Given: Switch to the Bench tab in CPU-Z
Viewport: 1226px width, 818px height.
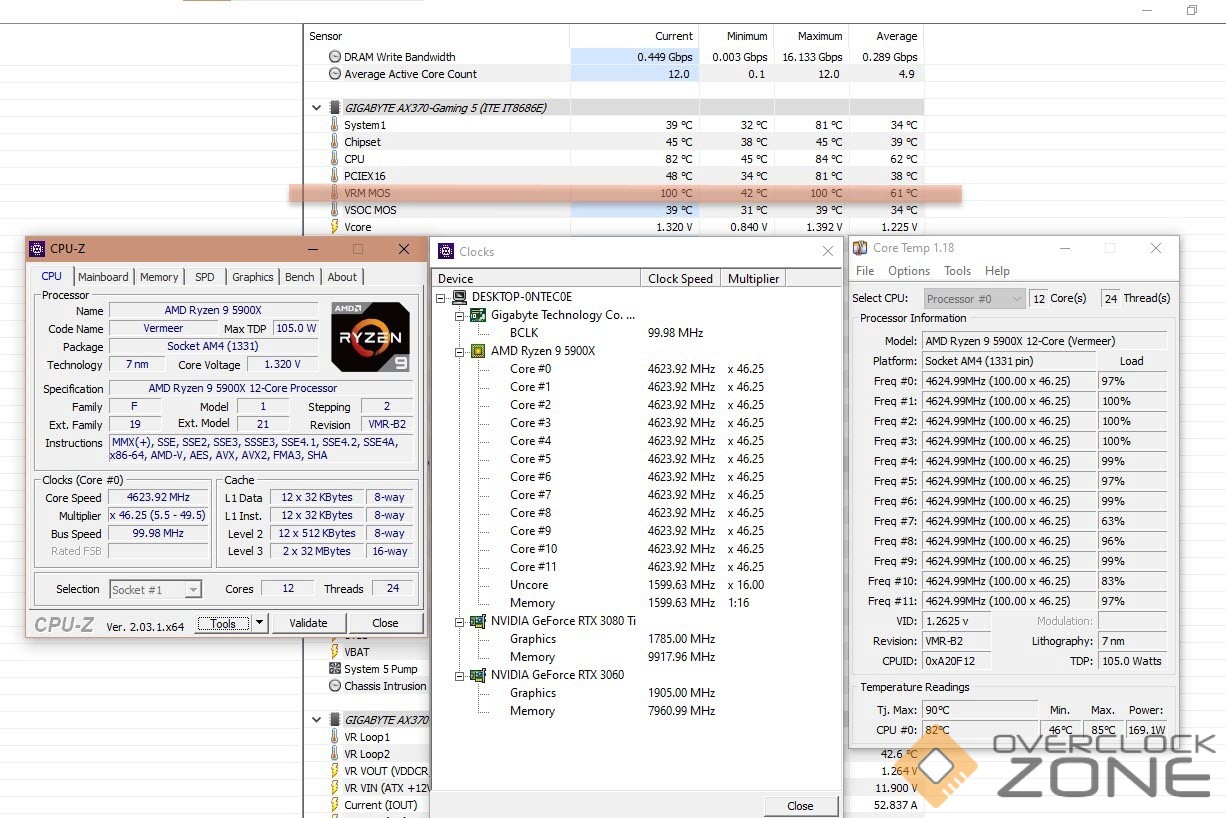Looking at the screenshot, I should 300,277.
